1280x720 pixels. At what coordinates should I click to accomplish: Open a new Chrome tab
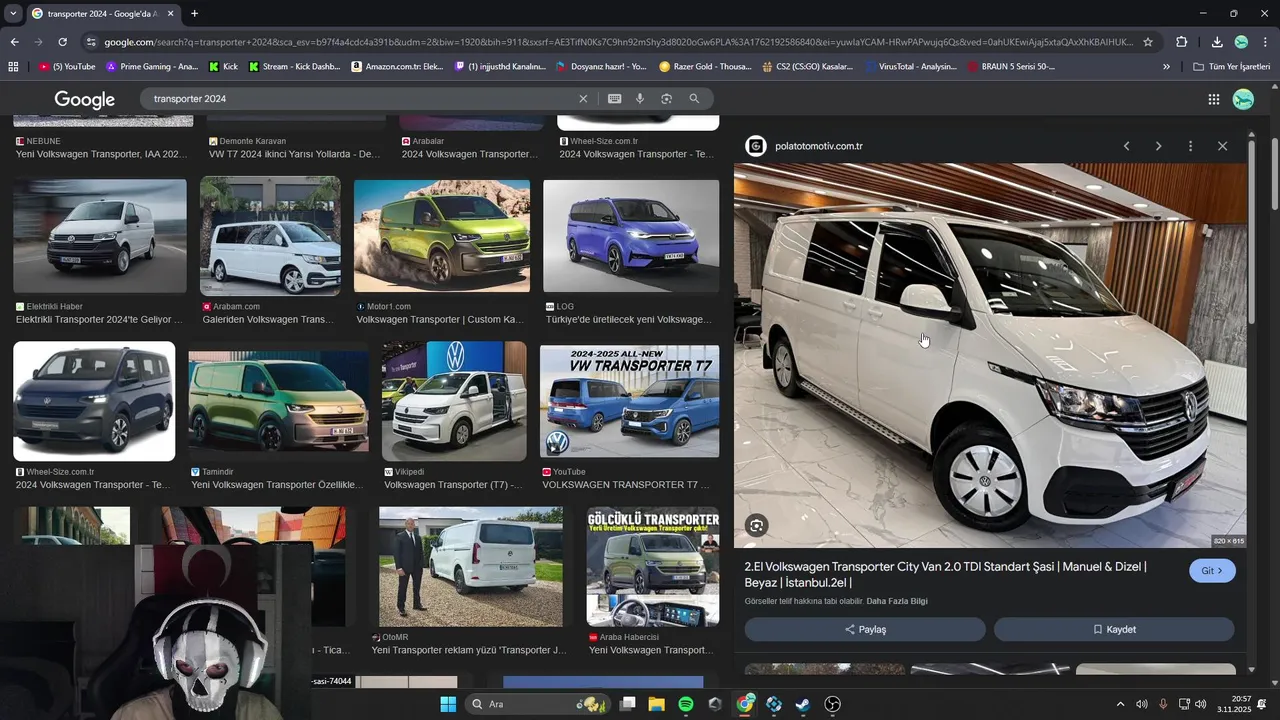[194, 14]
